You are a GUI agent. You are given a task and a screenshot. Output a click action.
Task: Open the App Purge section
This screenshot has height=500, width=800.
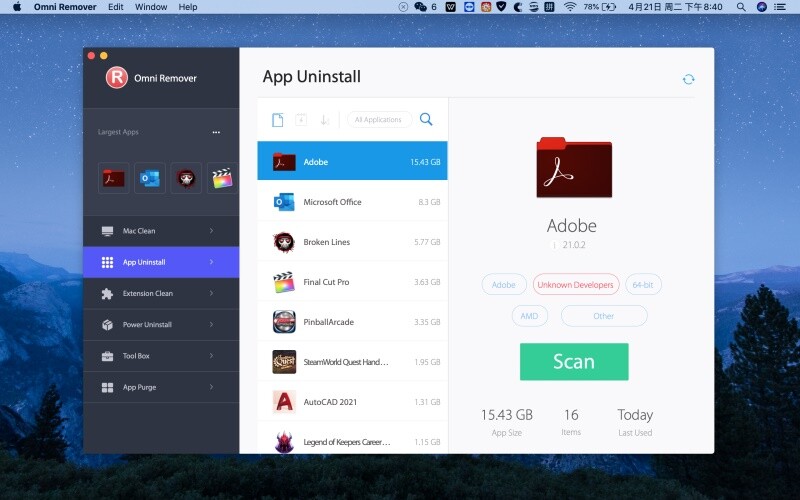coord(161,387)
